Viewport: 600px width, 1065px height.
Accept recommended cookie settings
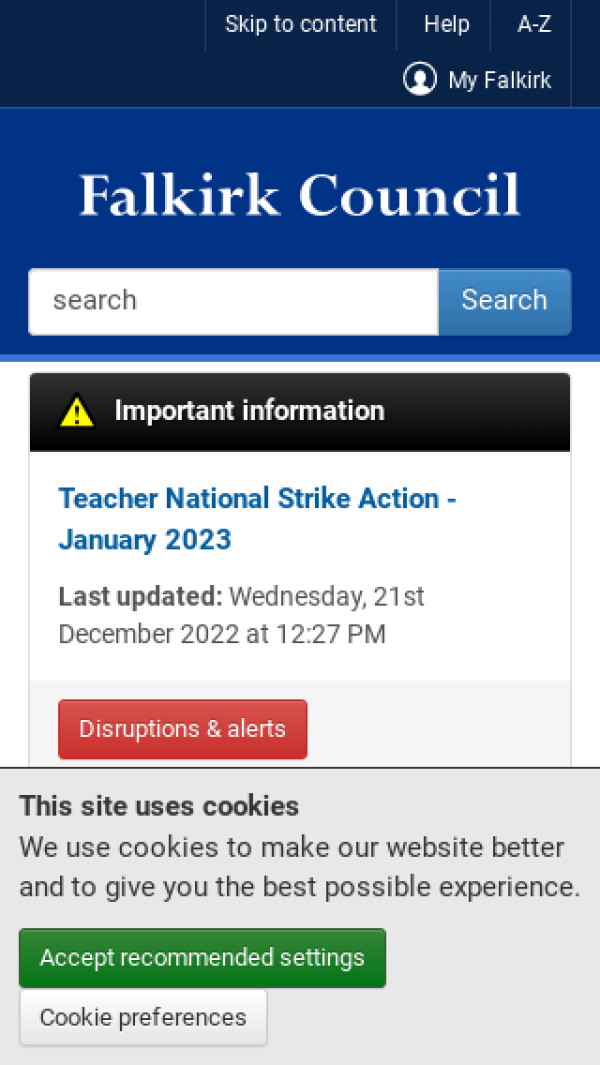pos(202,958)
